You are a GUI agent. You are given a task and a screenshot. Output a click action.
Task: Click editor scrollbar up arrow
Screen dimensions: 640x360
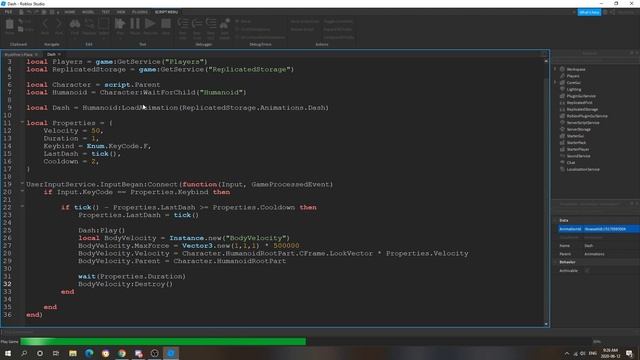point(546,61)
